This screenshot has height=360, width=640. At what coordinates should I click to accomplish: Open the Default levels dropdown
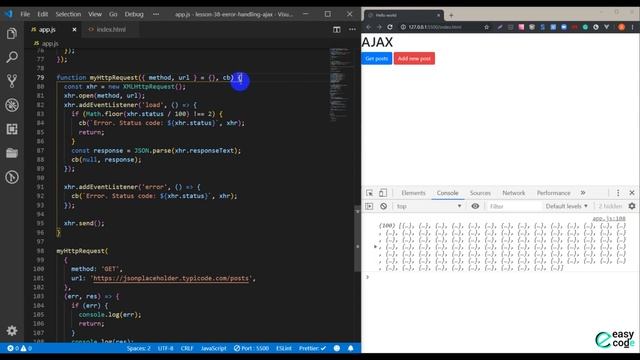coord(567,206)
